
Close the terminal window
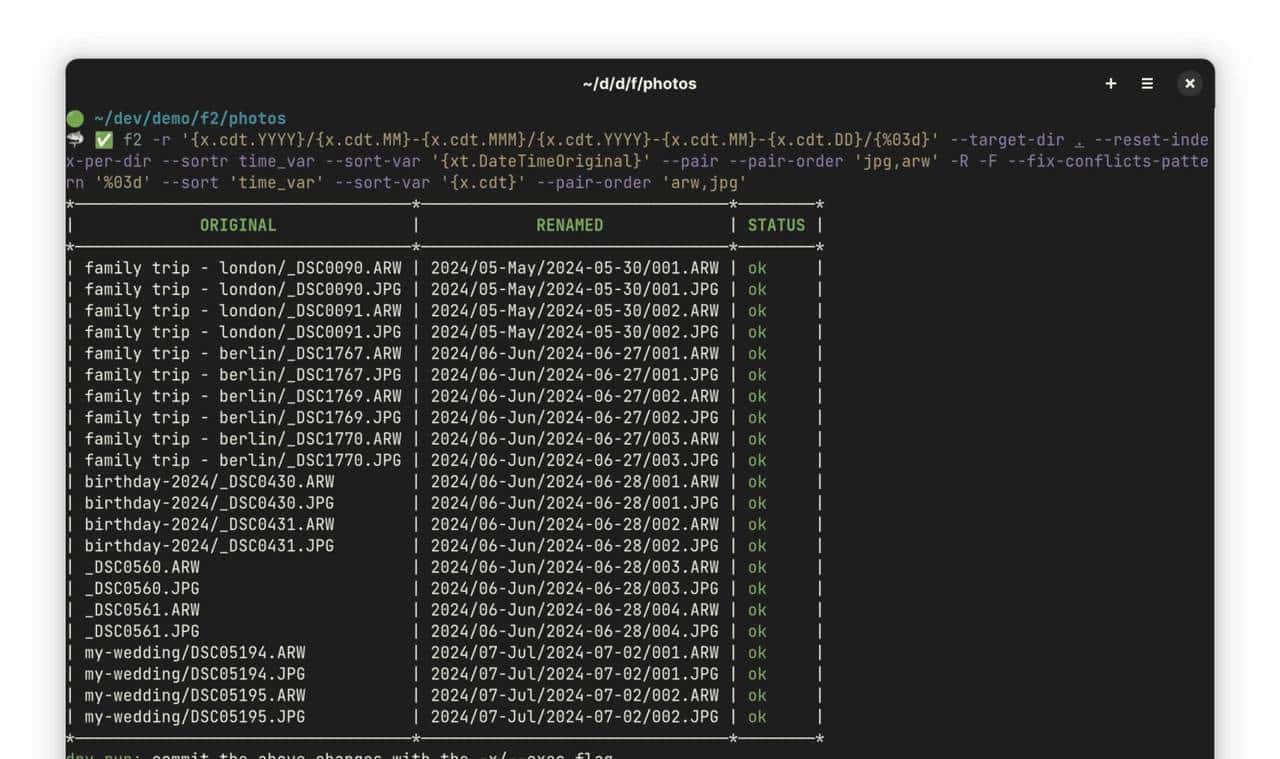tap(1189, 84)
